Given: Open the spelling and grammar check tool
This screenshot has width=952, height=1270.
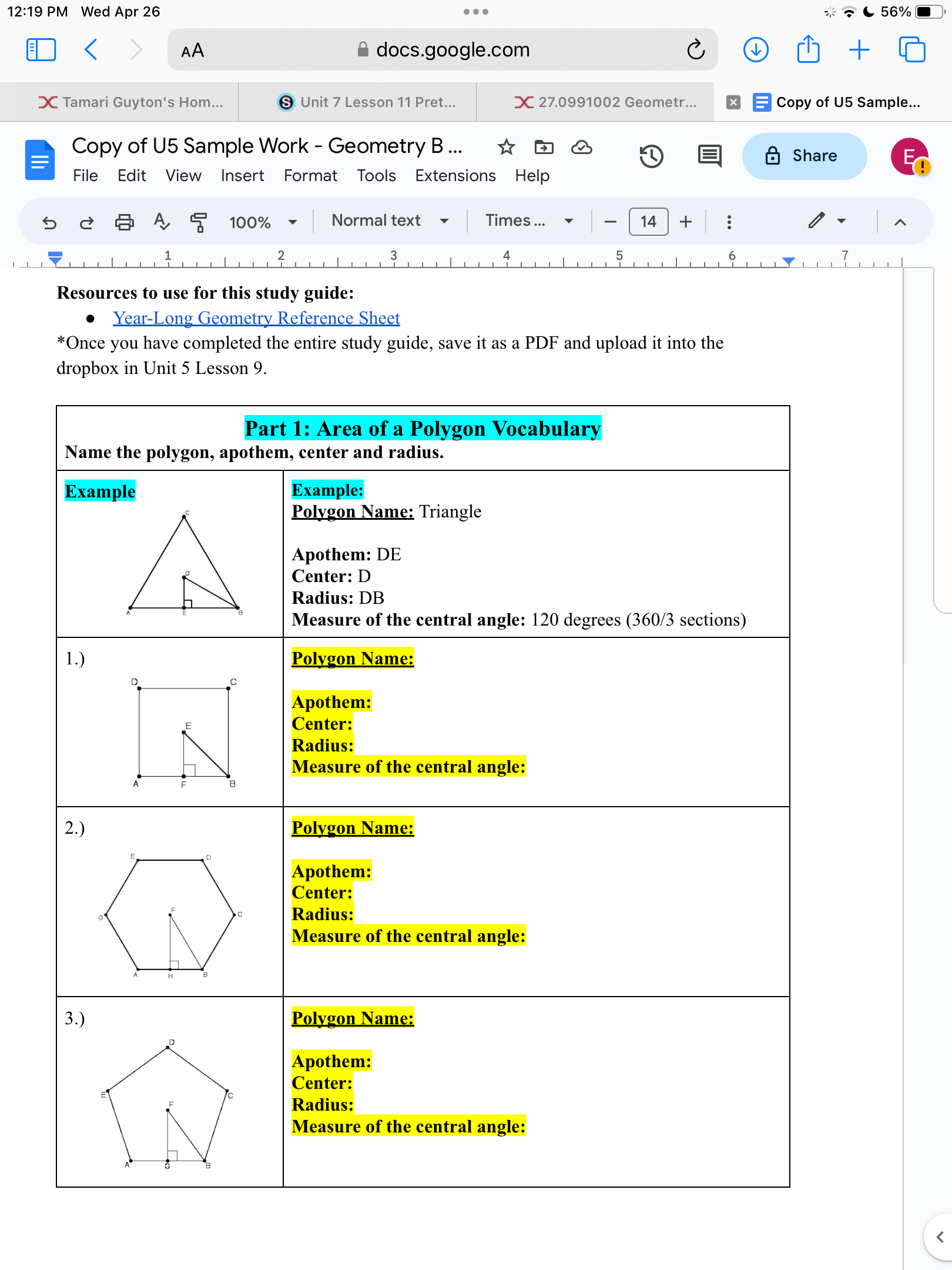Looking at the screenshot, I should tap(163, 222).
